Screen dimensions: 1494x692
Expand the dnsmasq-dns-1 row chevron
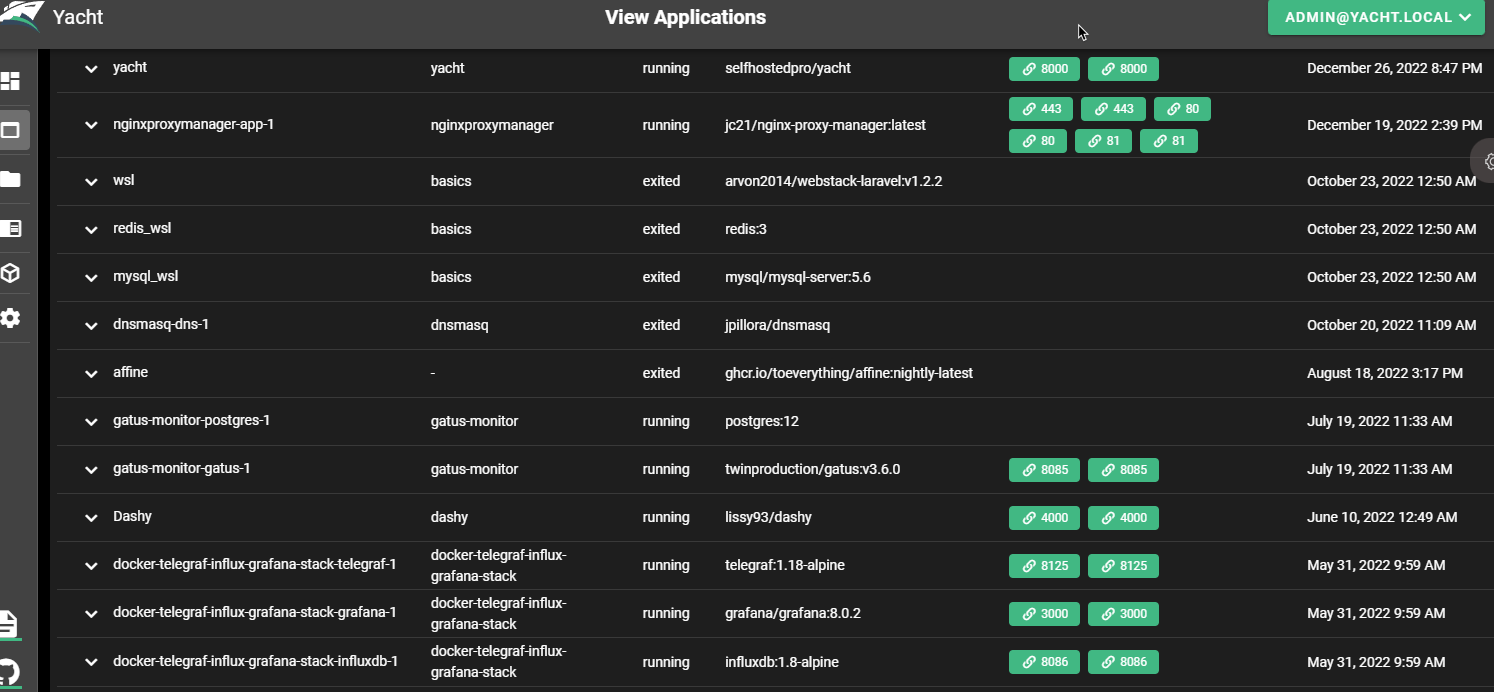(x=91, y=326)
